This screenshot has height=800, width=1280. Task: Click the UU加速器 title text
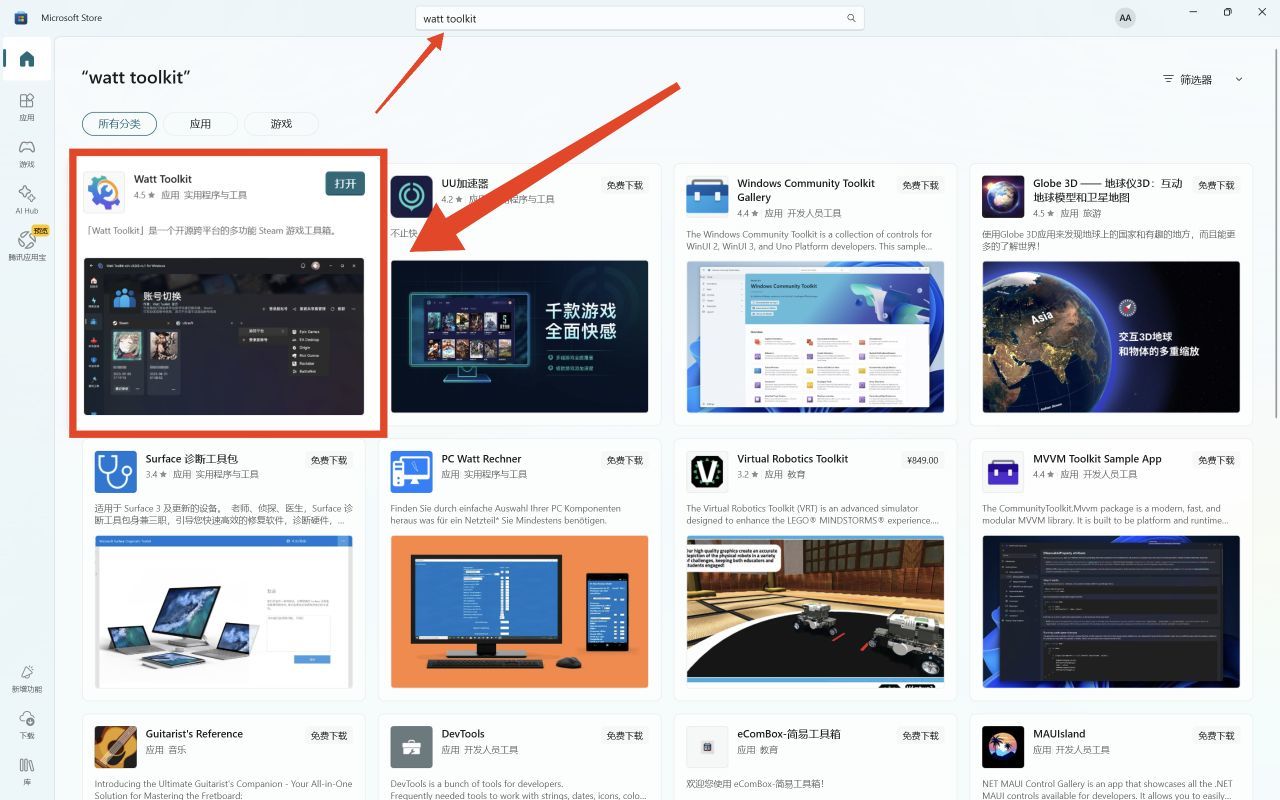pos(465,183)
